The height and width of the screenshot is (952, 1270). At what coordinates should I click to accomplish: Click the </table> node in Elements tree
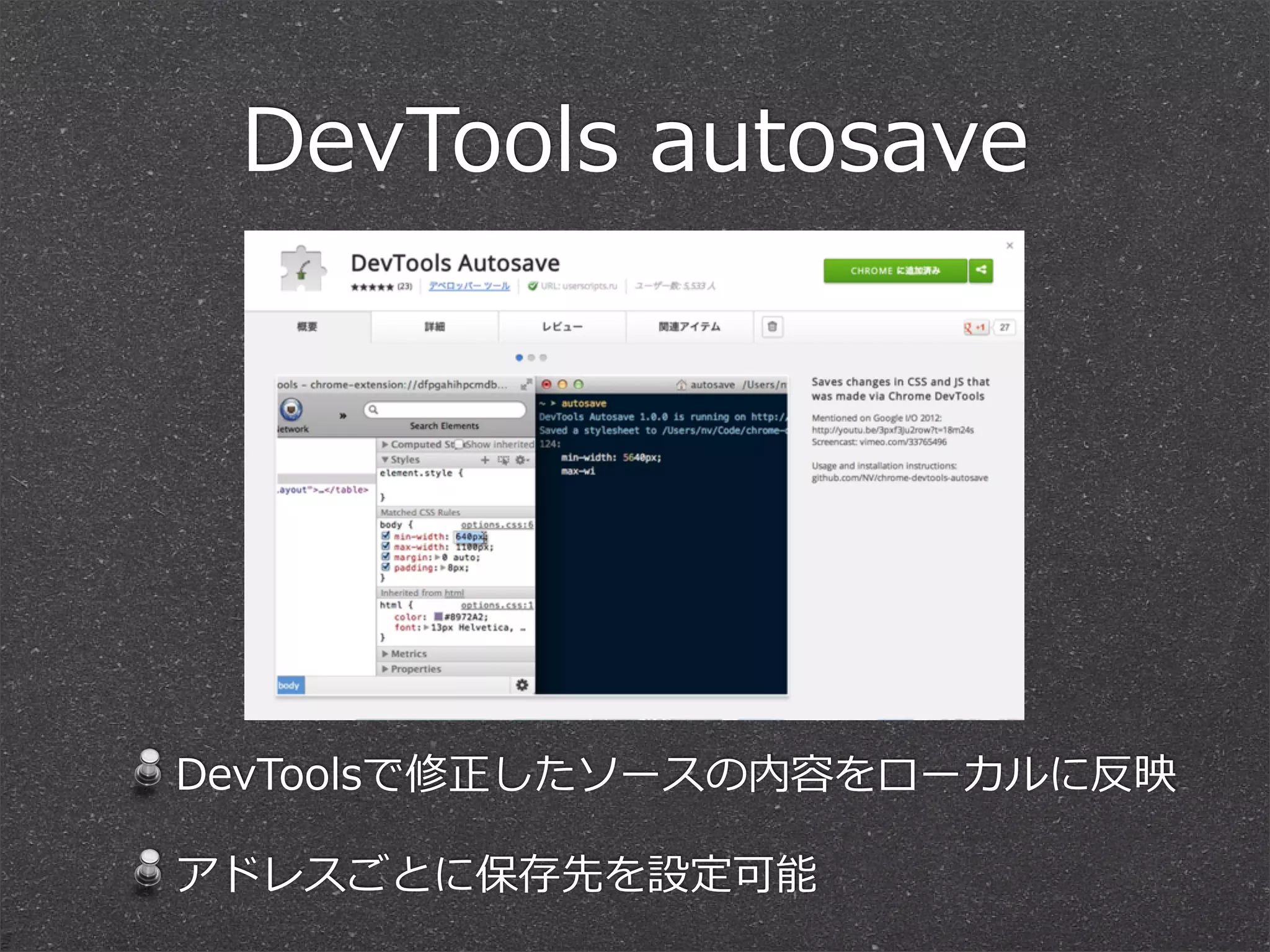[346, 490]
